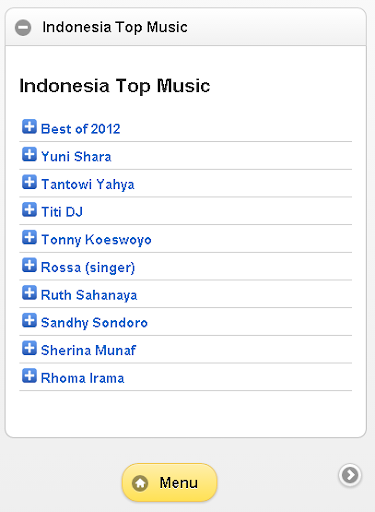Open the Rossa (singer) link
This screenshot has width=375, height=512.
(x=88, y=268)
